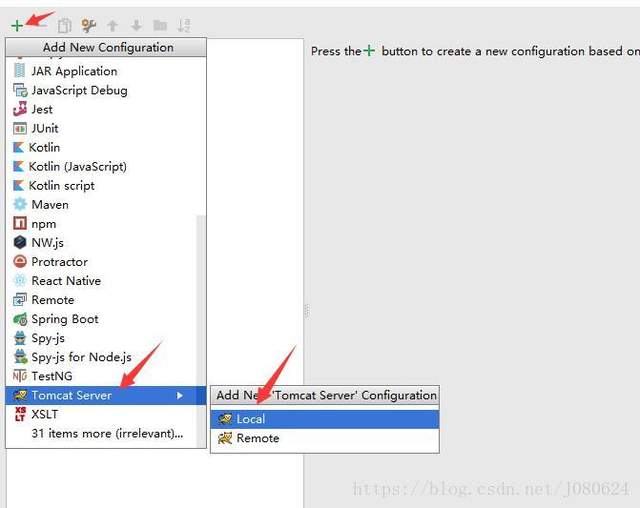Choose the Protractor entry
This screenshot has width=640, height=508.
(x=102, y=261)
